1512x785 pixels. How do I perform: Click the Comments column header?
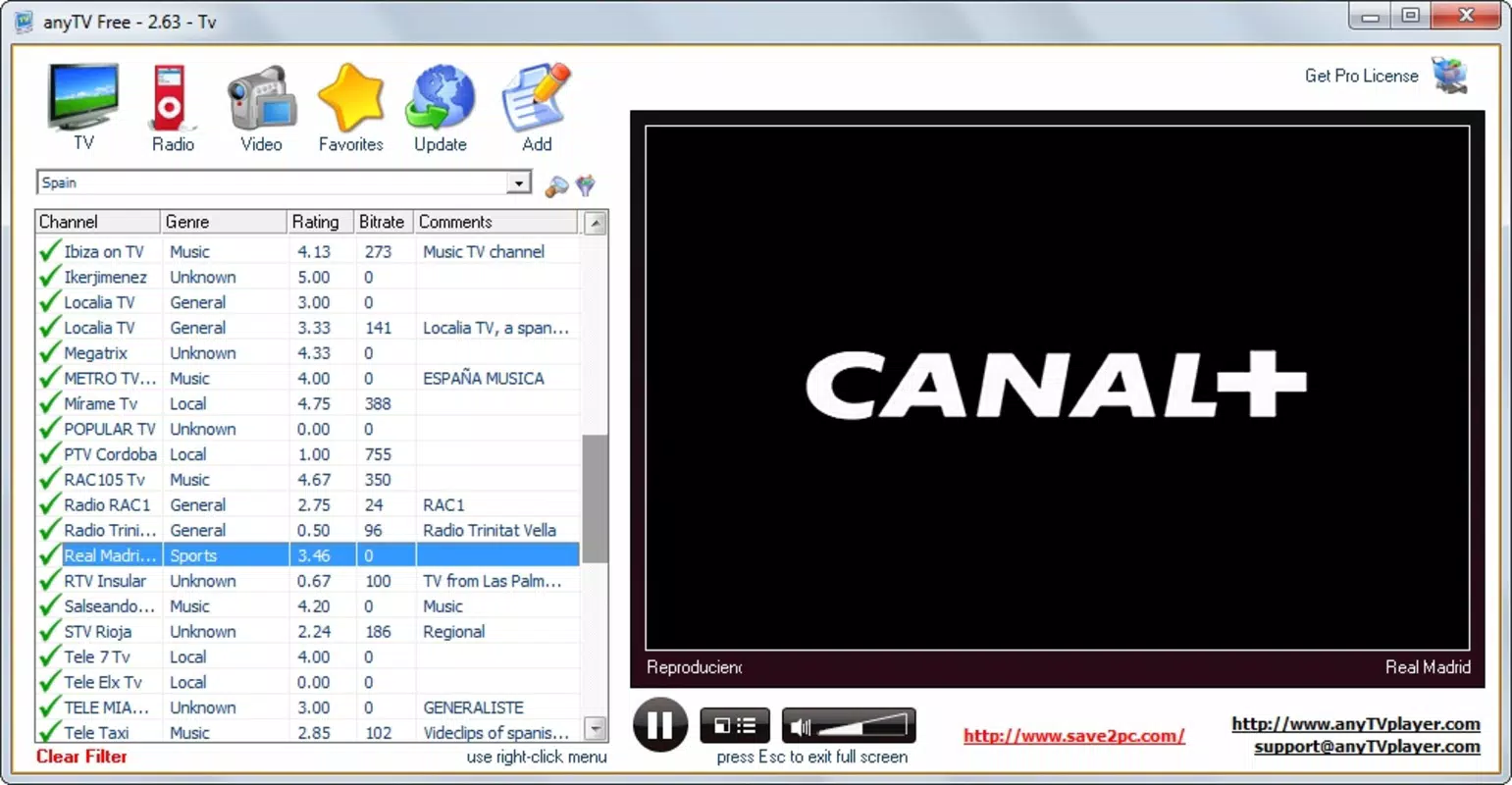(x=495, y=222)
